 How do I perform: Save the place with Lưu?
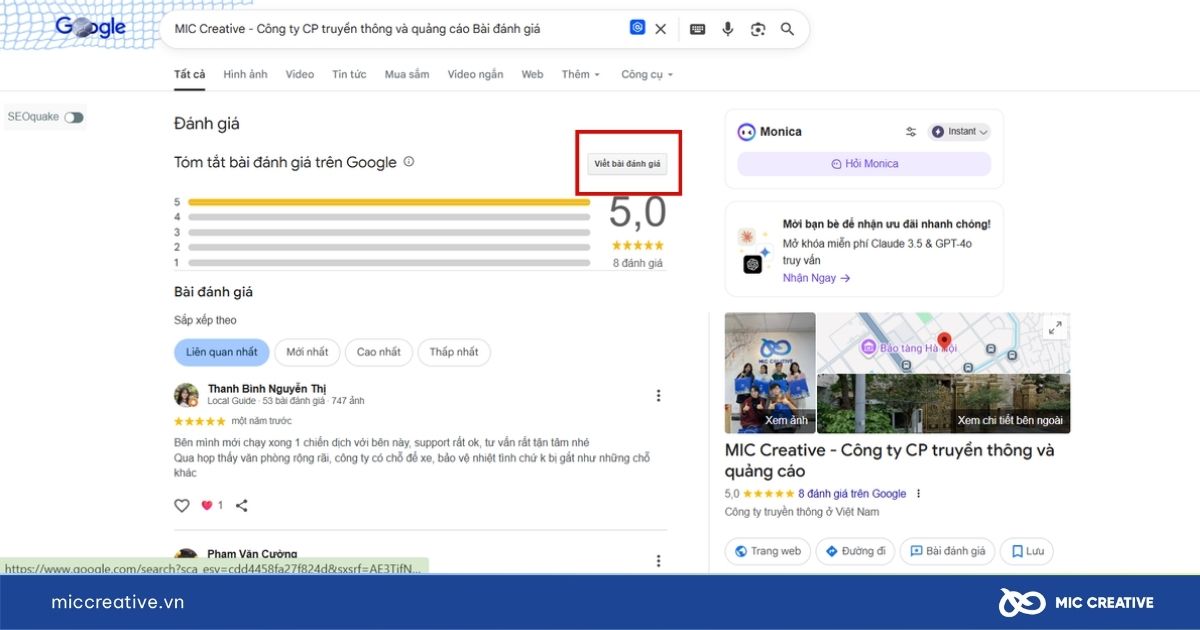pyautogui.click(x=1027, y=551)
